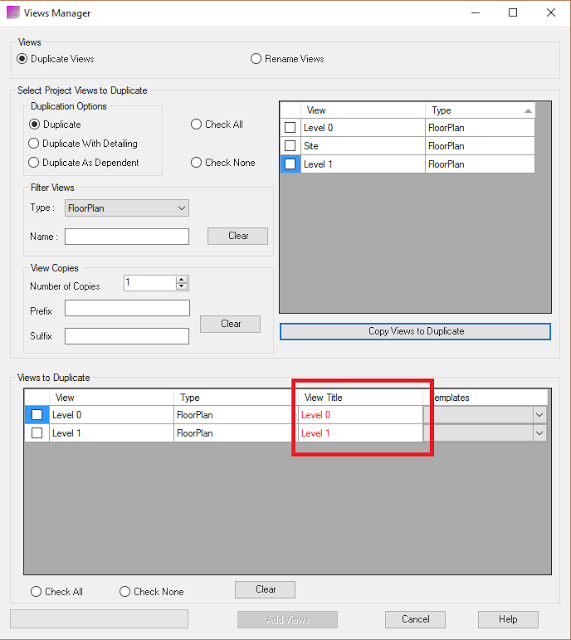Click the Name filter input field
Image resolution: width=571 pixels, height=640 pixels.
(127, 237)
